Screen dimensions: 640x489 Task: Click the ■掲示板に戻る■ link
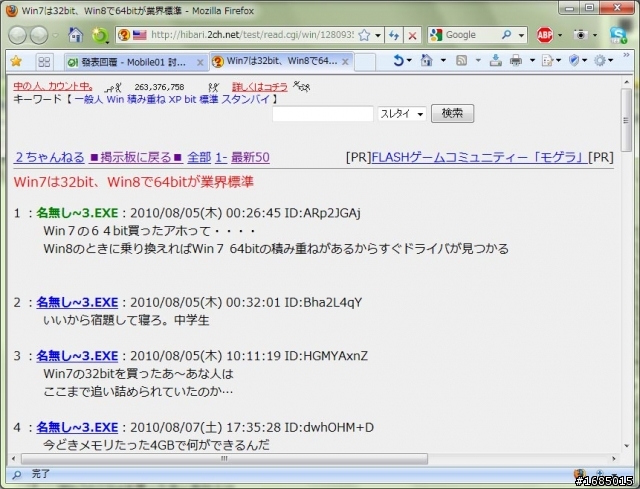point(136,157)
